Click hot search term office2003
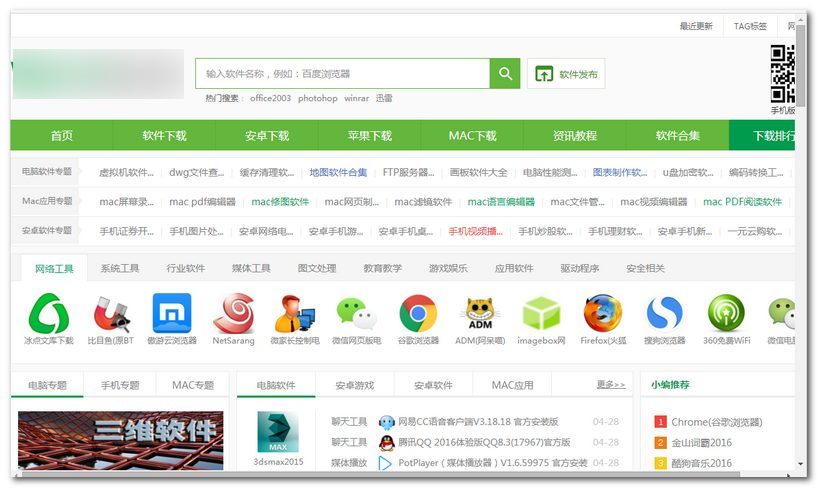This screenshot has height=488, width=818. point(270,98)
